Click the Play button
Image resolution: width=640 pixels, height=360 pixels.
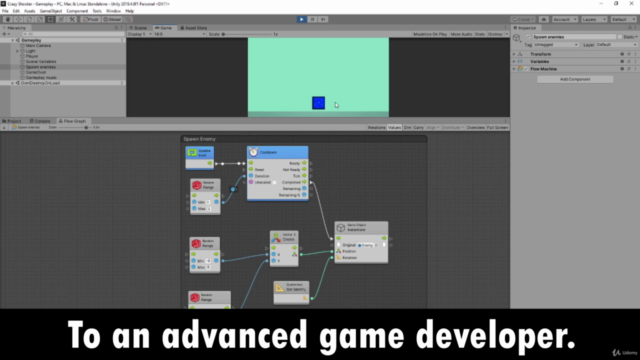(301, 19)
